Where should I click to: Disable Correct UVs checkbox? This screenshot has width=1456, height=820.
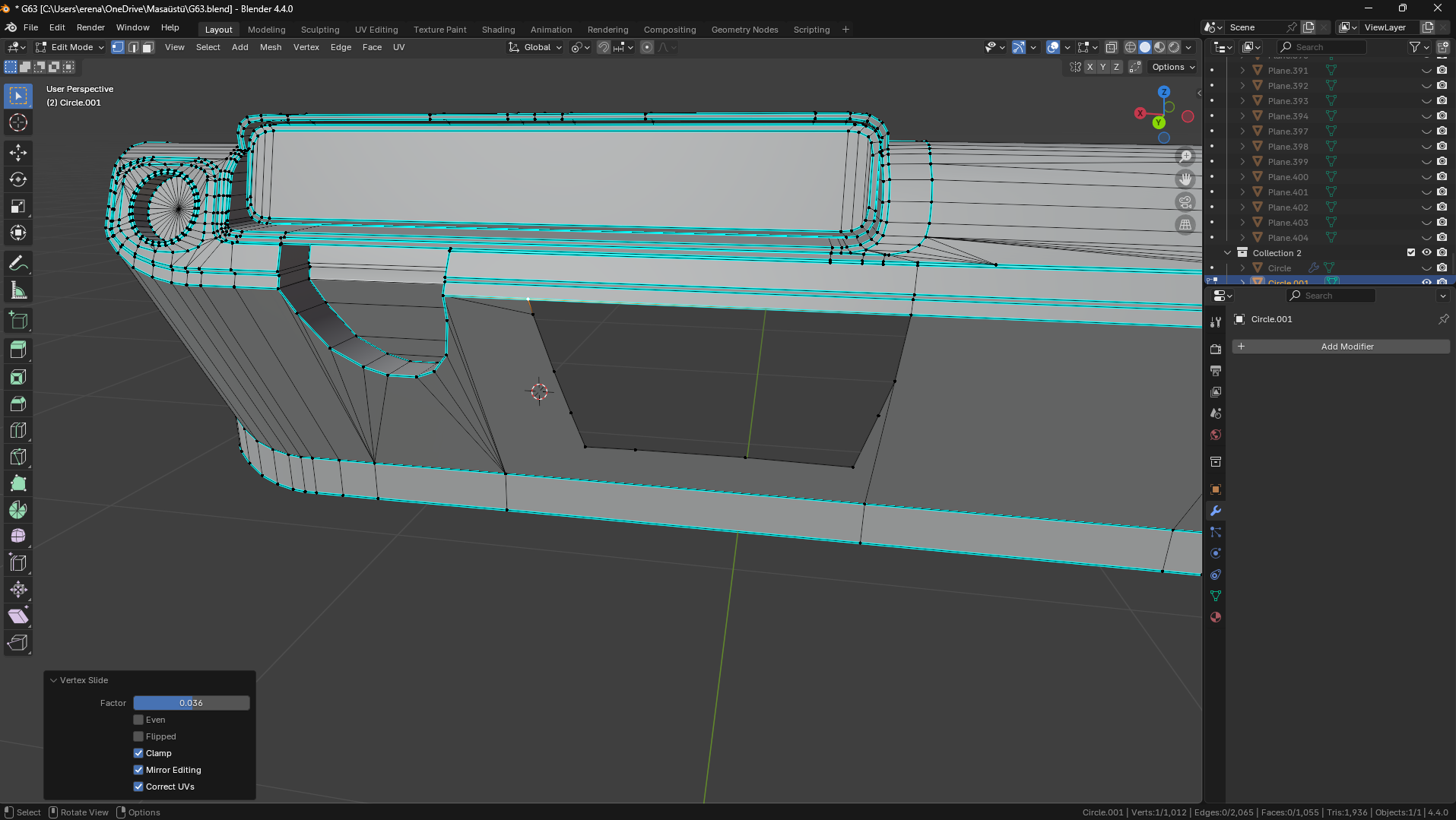click(x=138, y=787)
